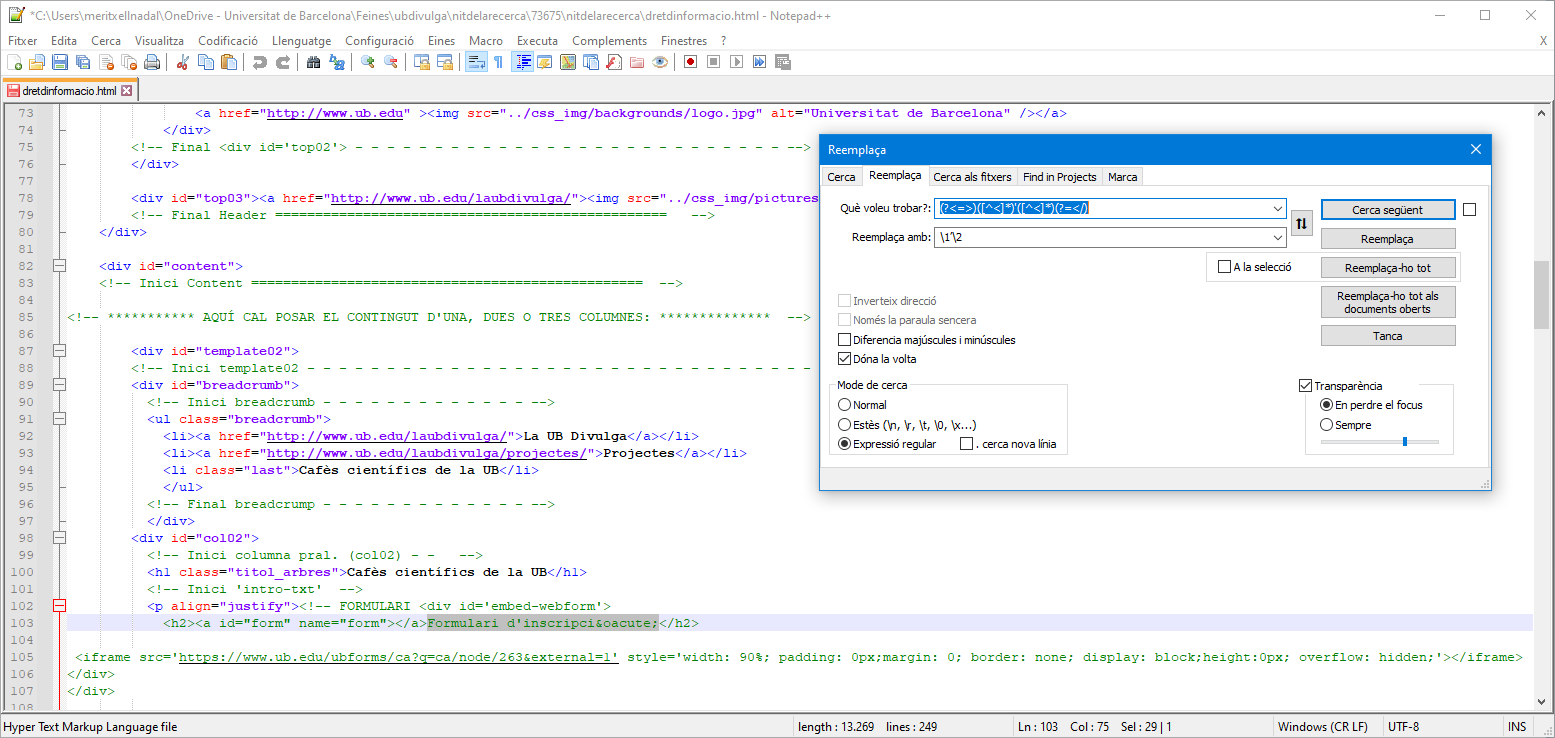This screenshot has width=1555, height=738.
Task: Start macro recording
Action: pyautogui.click(x=690, y=61)
